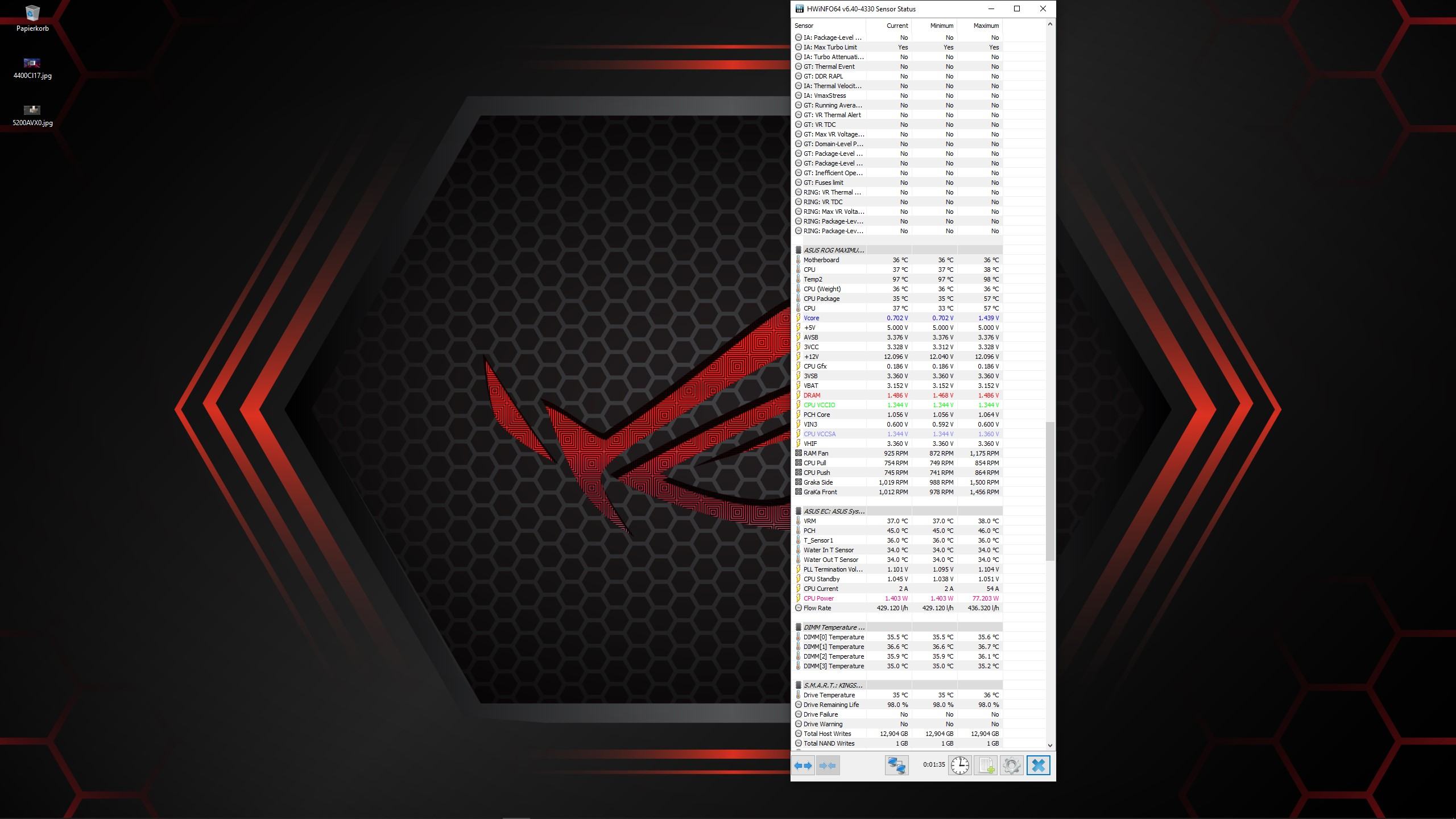This screenshot has height=819, width=1456.
Task: Select the DIMM[0] Temperature row label
Action: [834, 637]
